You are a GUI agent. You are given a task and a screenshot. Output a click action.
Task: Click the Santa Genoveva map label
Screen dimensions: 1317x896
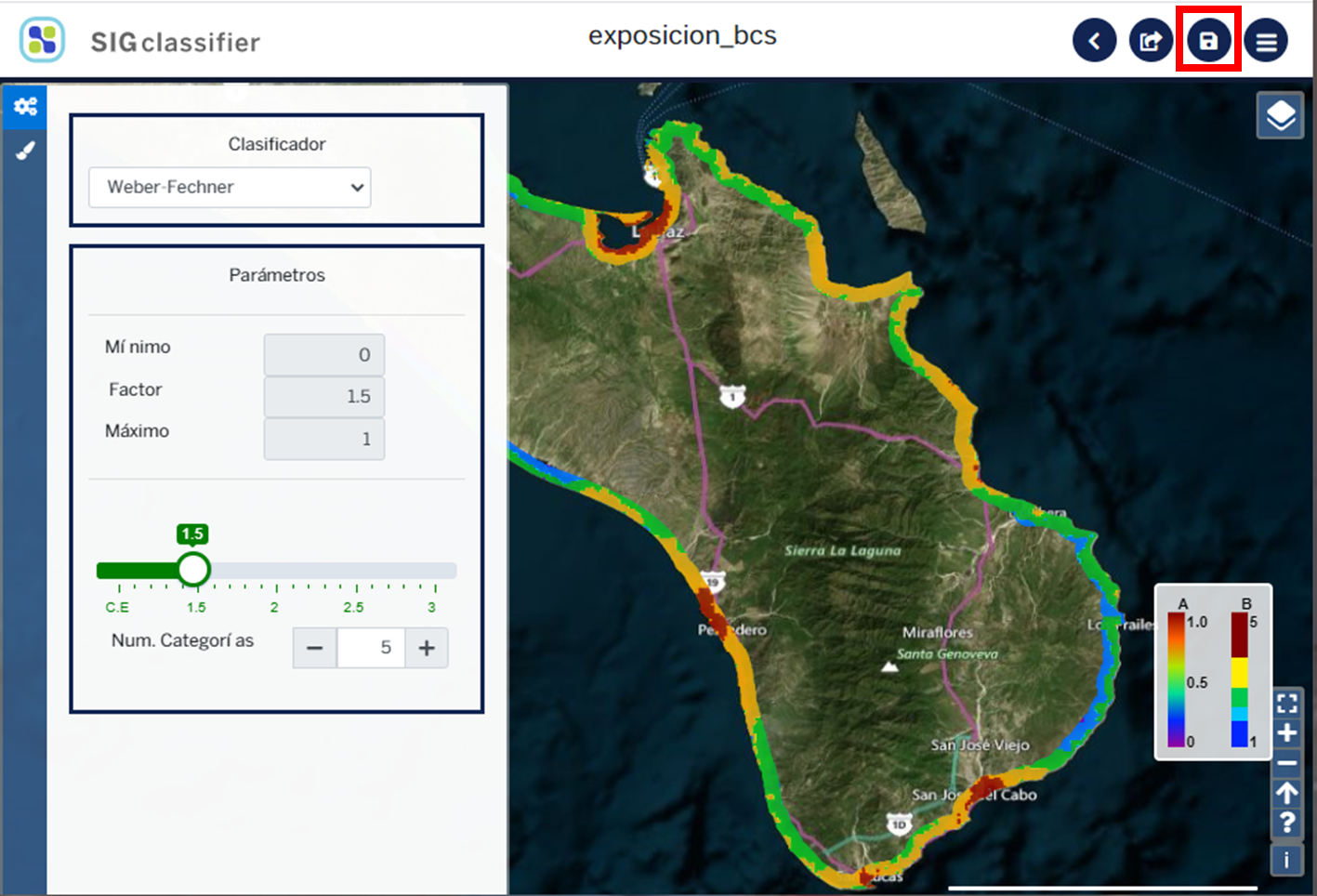click(947, 653)
